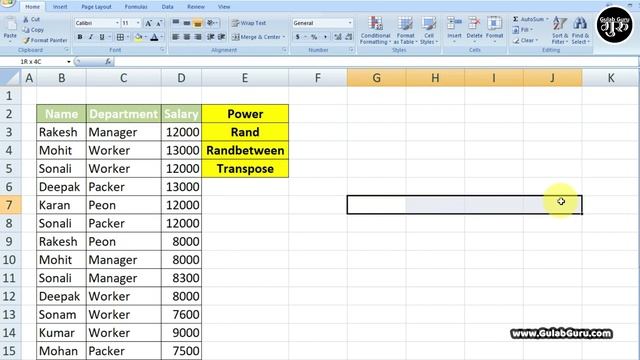The height and width of the screenshot is (360, 640).
Task: Increase decimal places
Action: click(338, 37)
